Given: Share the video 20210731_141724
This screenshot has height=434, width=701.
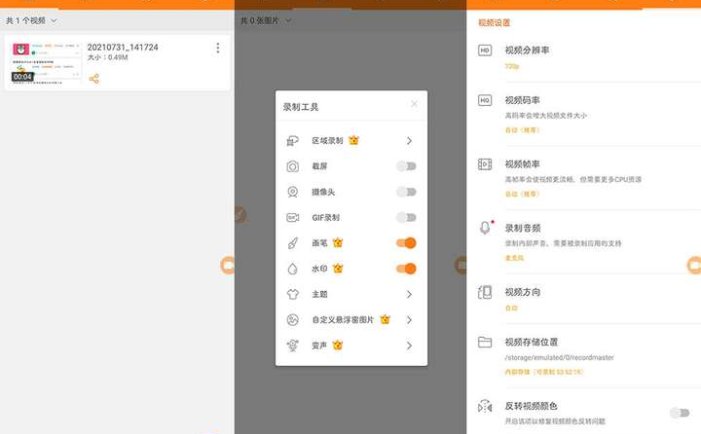Looking at the screenshot, I should (x=94, y=79).
